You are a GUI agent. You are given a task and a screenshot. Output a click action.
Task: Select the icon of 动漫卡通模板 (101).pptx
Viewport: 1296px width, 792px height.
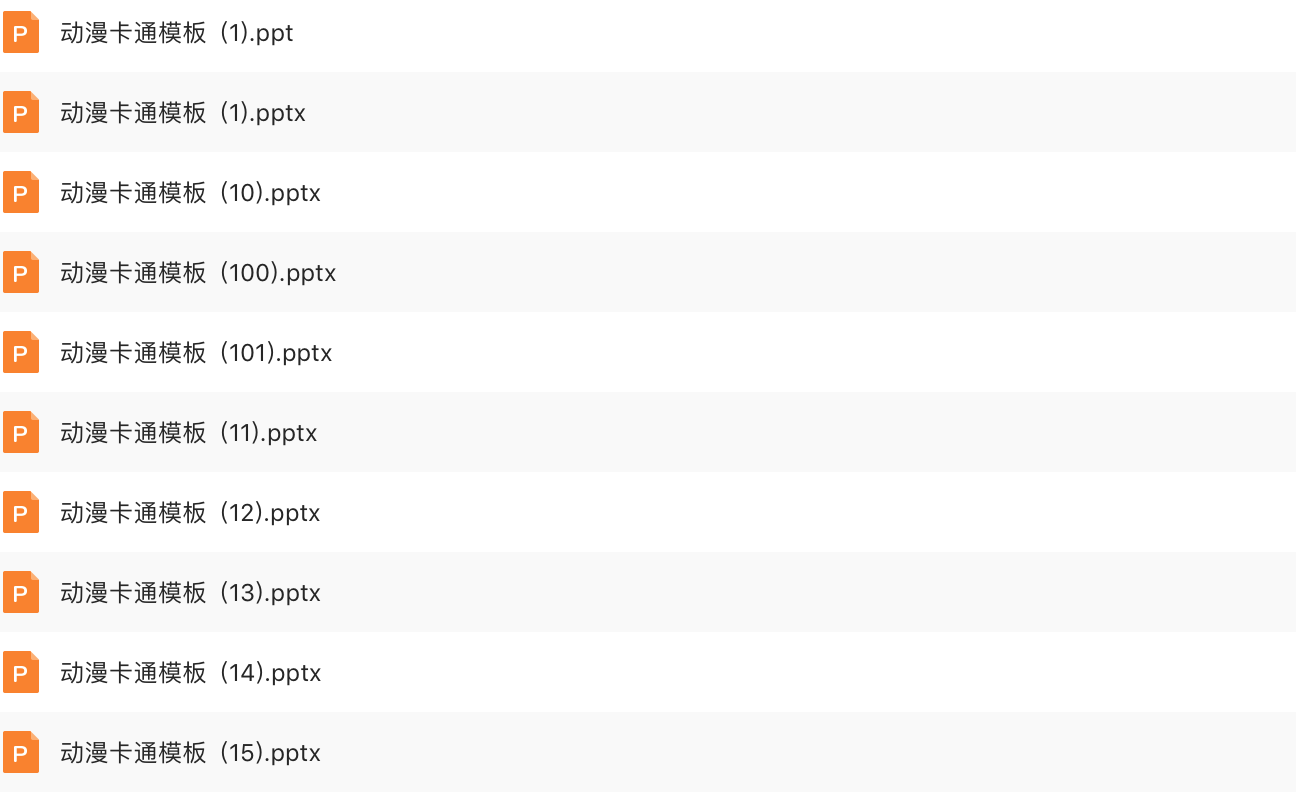tap(21, 352)
